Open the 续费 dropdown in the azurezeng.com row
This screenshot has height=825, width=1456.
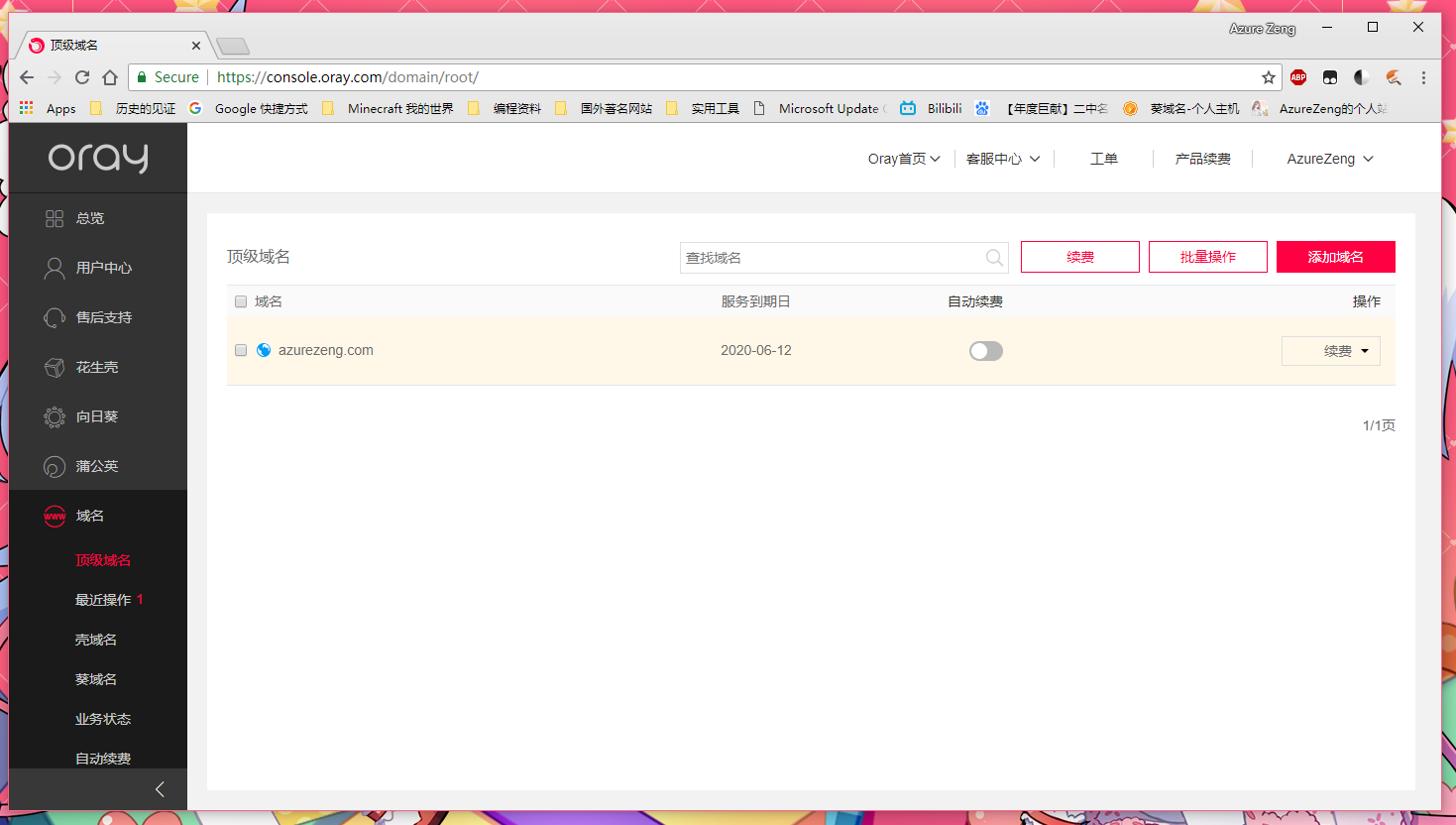[x=1331, y=351]
